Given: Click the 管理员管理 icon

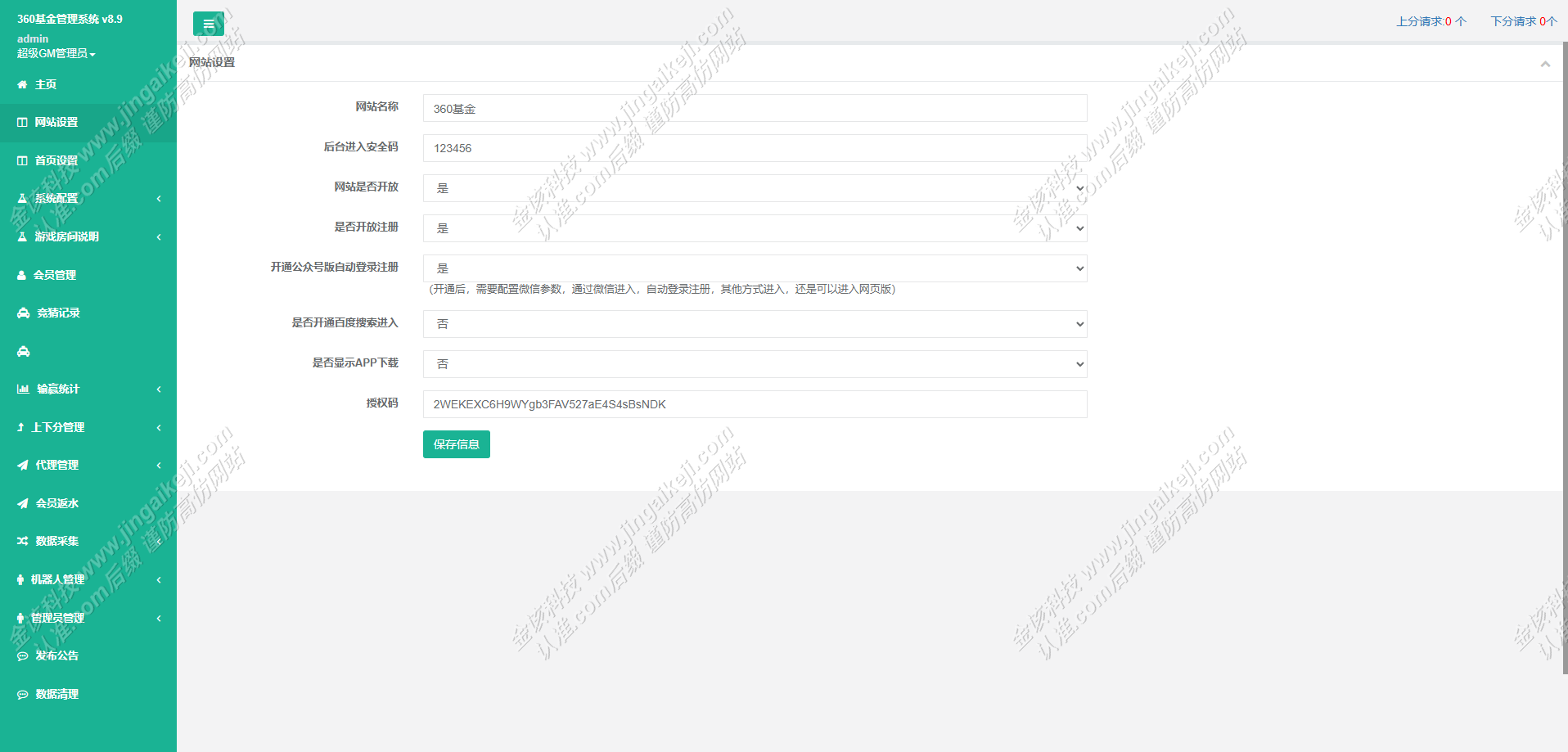Looking at the screenshot, I should pos(20,618).
